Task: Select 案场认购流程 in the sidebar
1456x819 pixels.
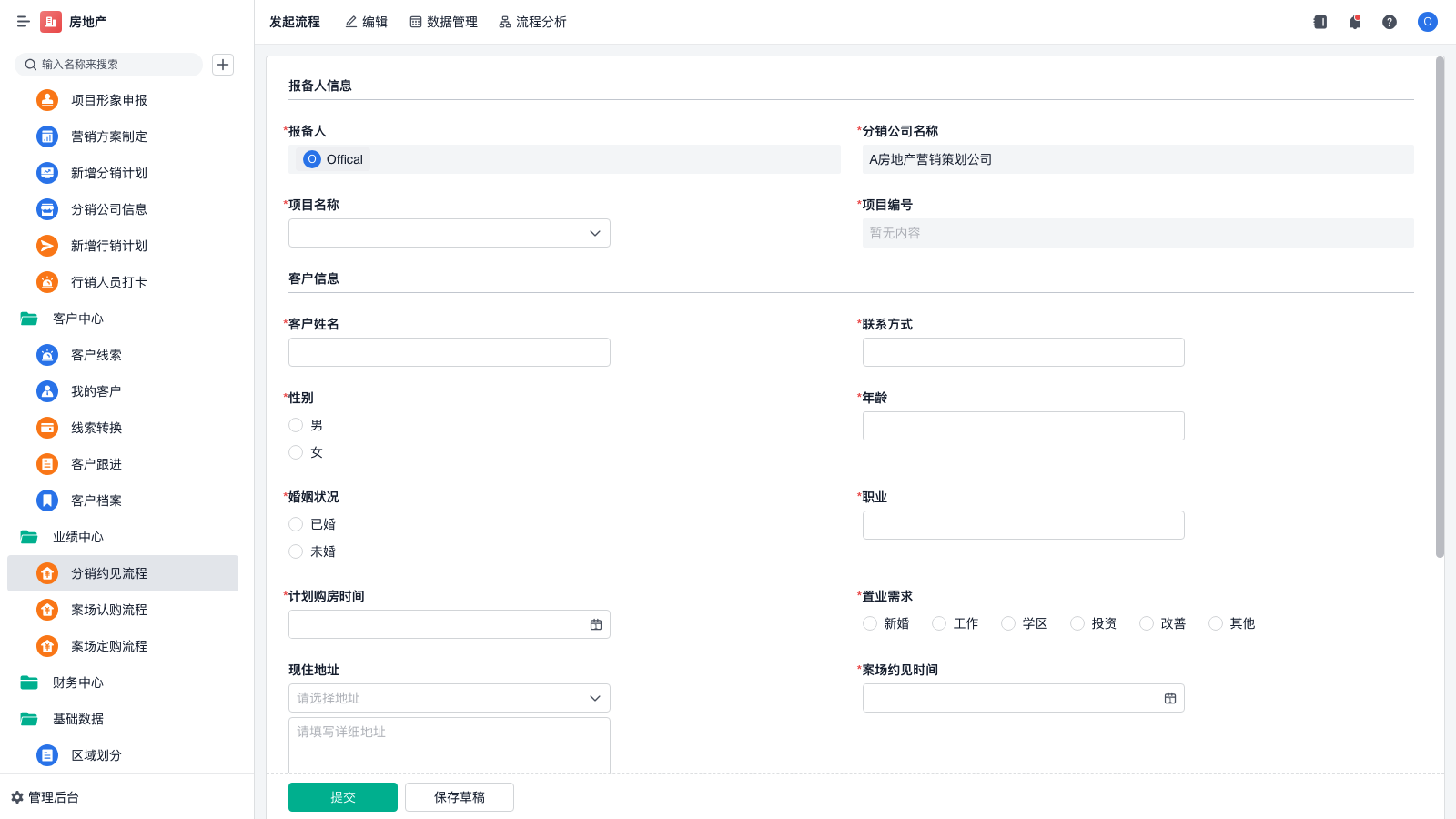Action: [x=107, y=610]
